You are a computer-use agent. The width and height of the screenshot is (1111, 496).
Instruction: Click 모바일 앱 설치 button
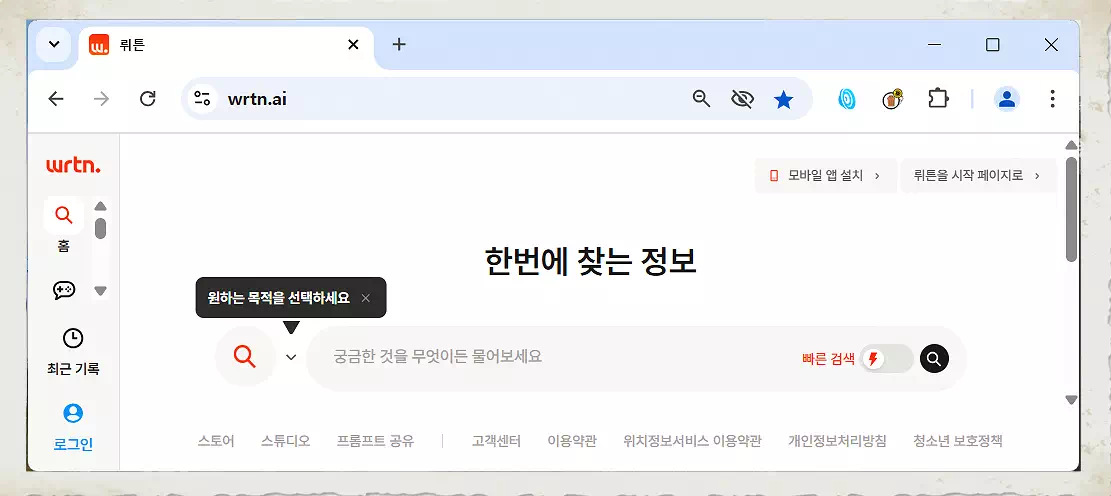tap(825, 176)
